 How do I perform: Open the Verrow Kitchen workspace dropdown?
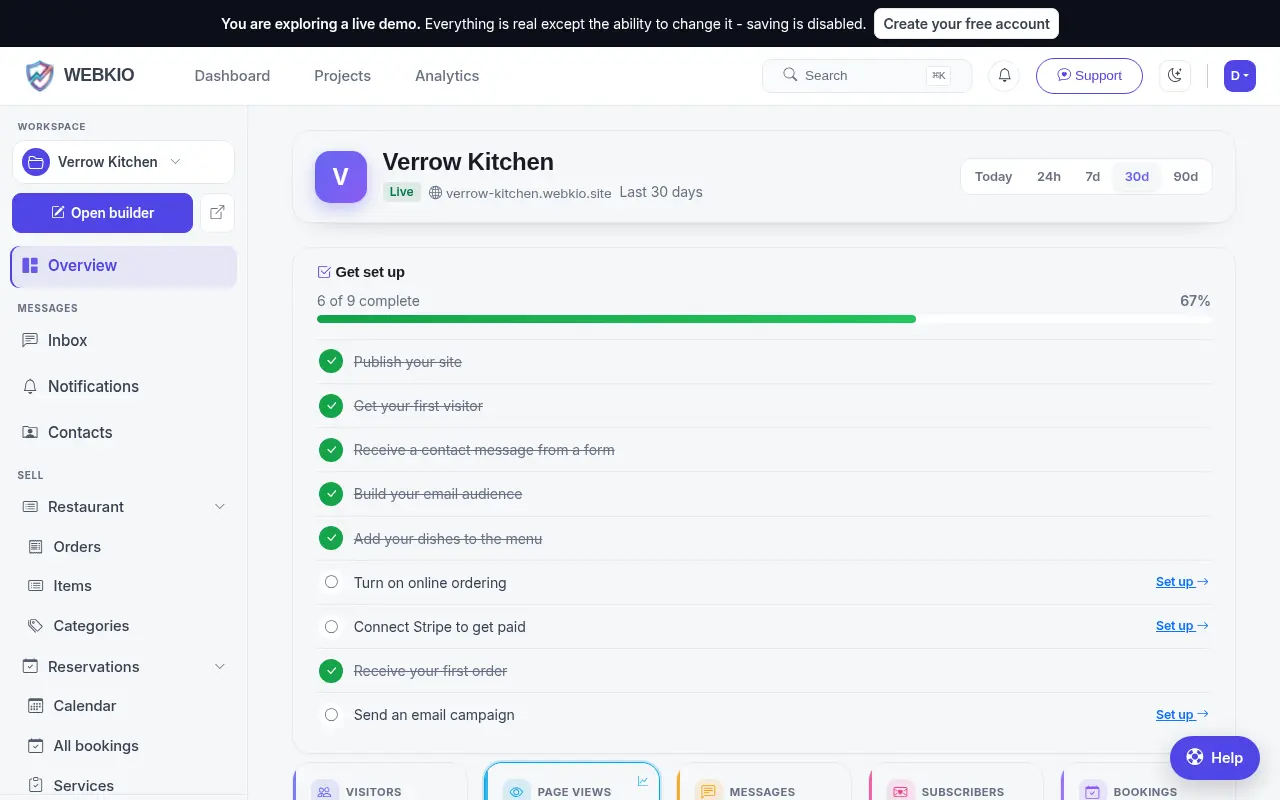pos(124,162)
